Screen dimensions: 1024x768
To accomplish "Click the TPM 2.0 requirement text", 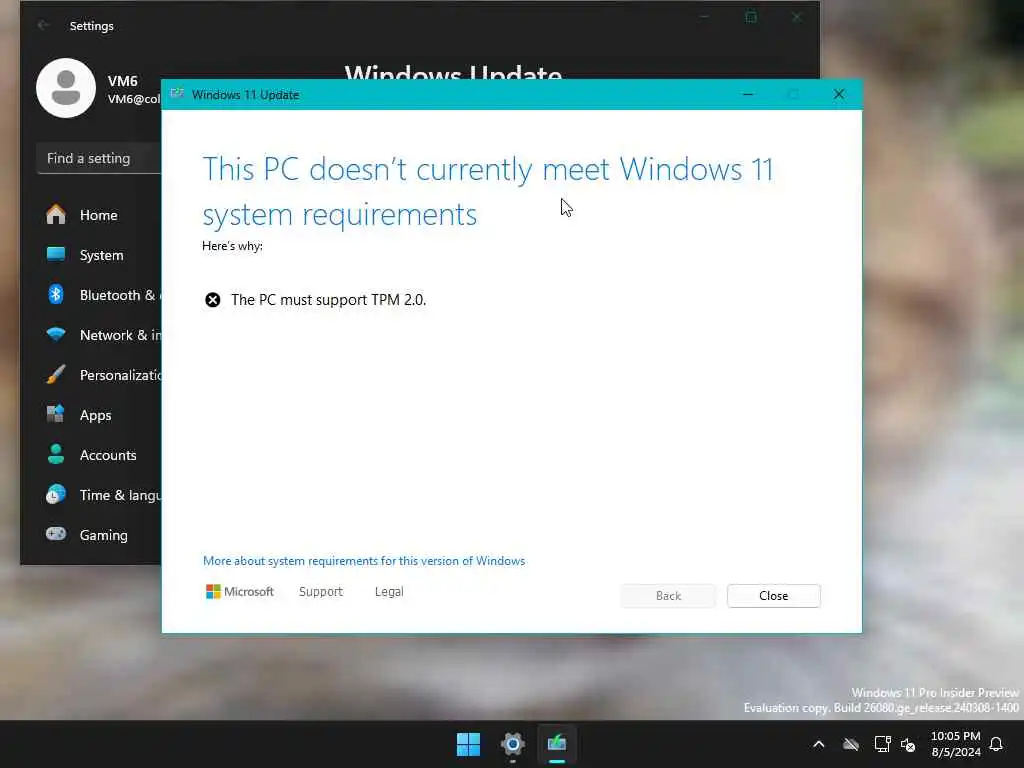I will 328,300.
